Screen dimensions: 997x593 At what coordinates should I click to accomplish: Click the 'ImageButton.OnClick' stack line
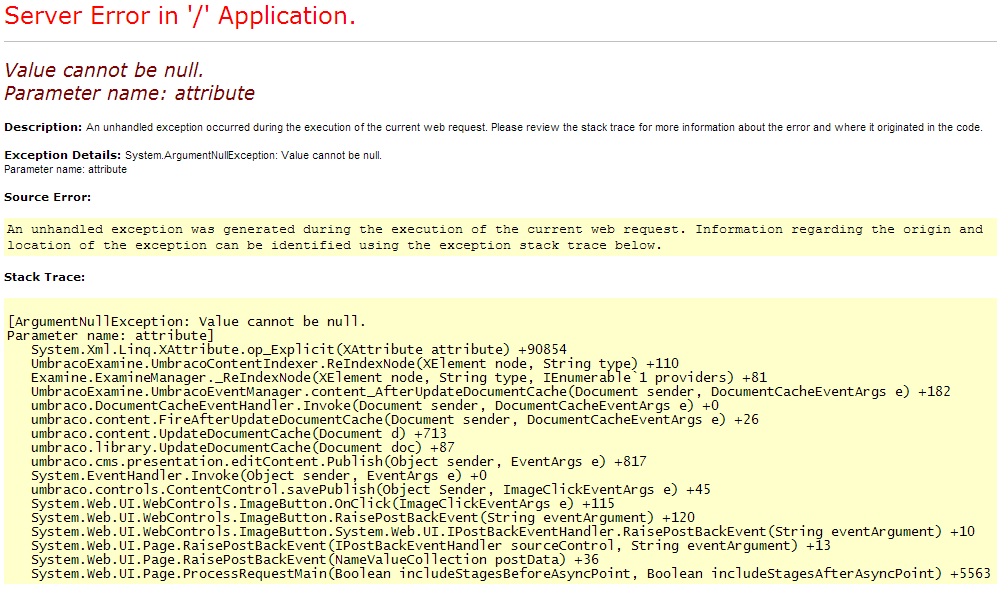[x=323, y=503]
